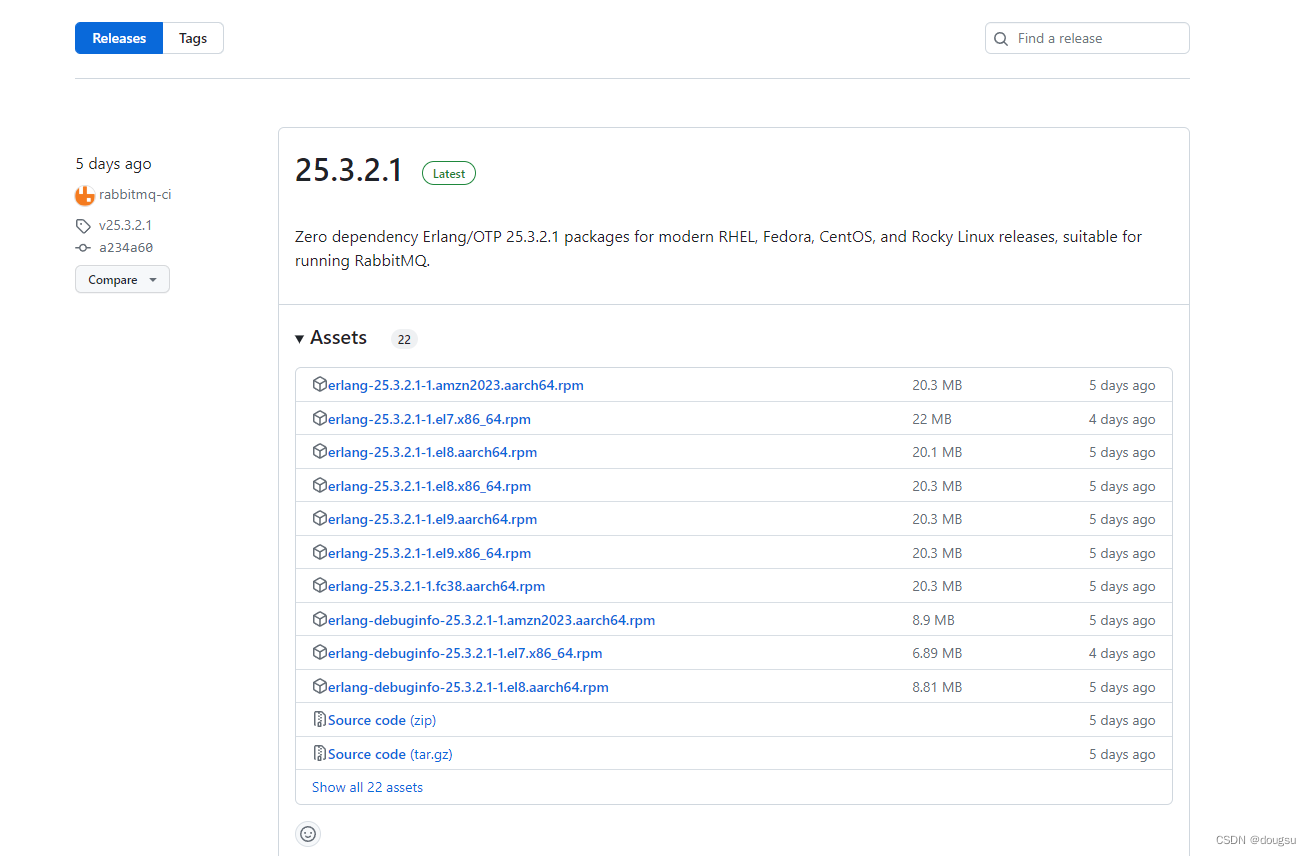1311x856 pixels.
Task: Click the 22 assets count badge
Action: [404, 339]
